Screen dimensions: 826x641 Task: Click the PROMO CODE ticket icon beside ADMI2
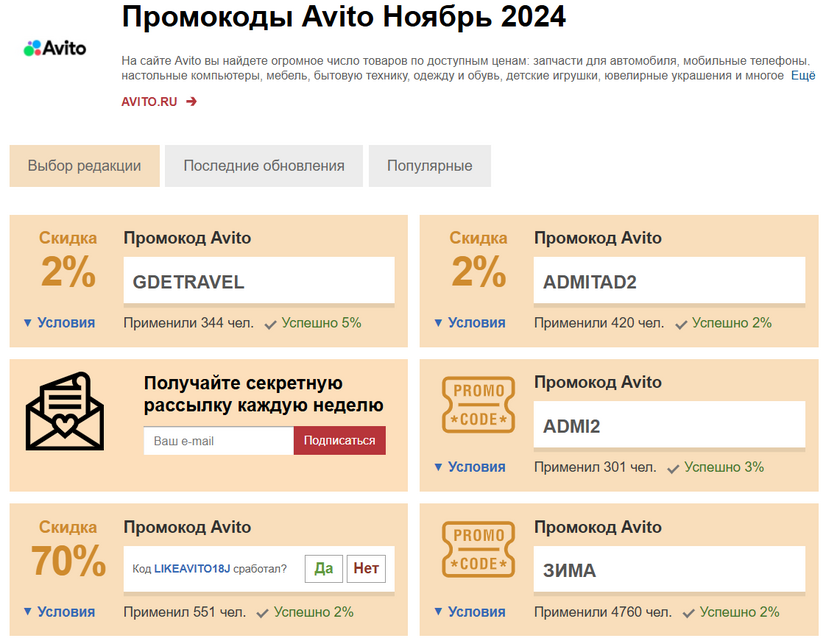click(x=478, y=405)
